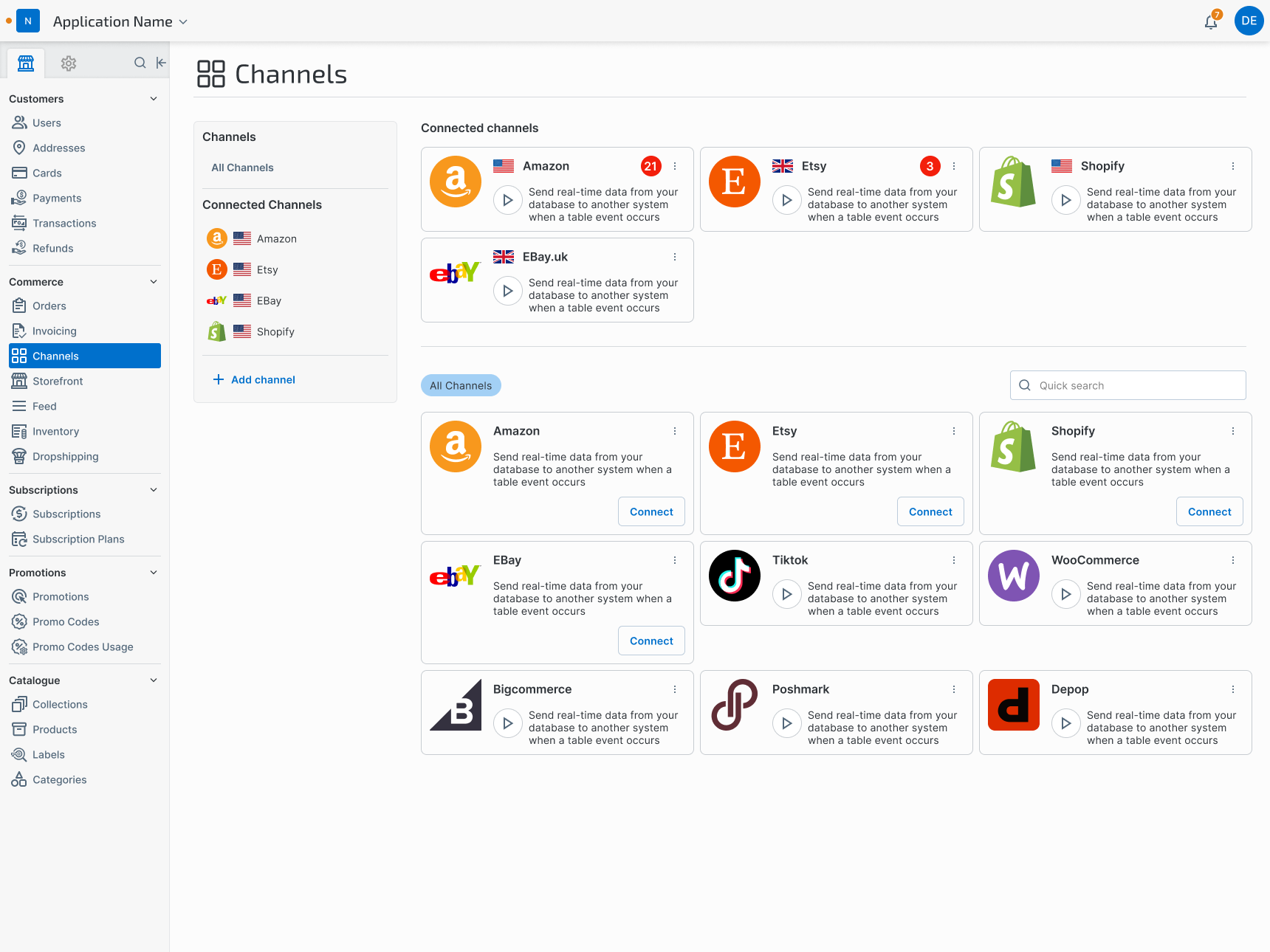This screenshot has width=1270, height=952.
Task: Open Subscription Plans page
Action: 85,539
